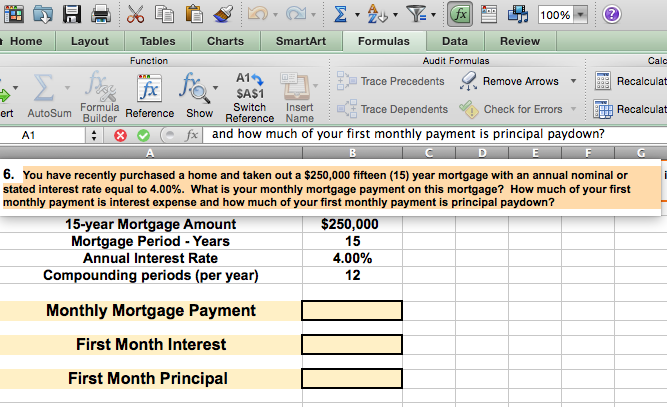The width and height of the screenshot is (667, 407).
Task: Switch to the Review tab
Action: point(520,41)
